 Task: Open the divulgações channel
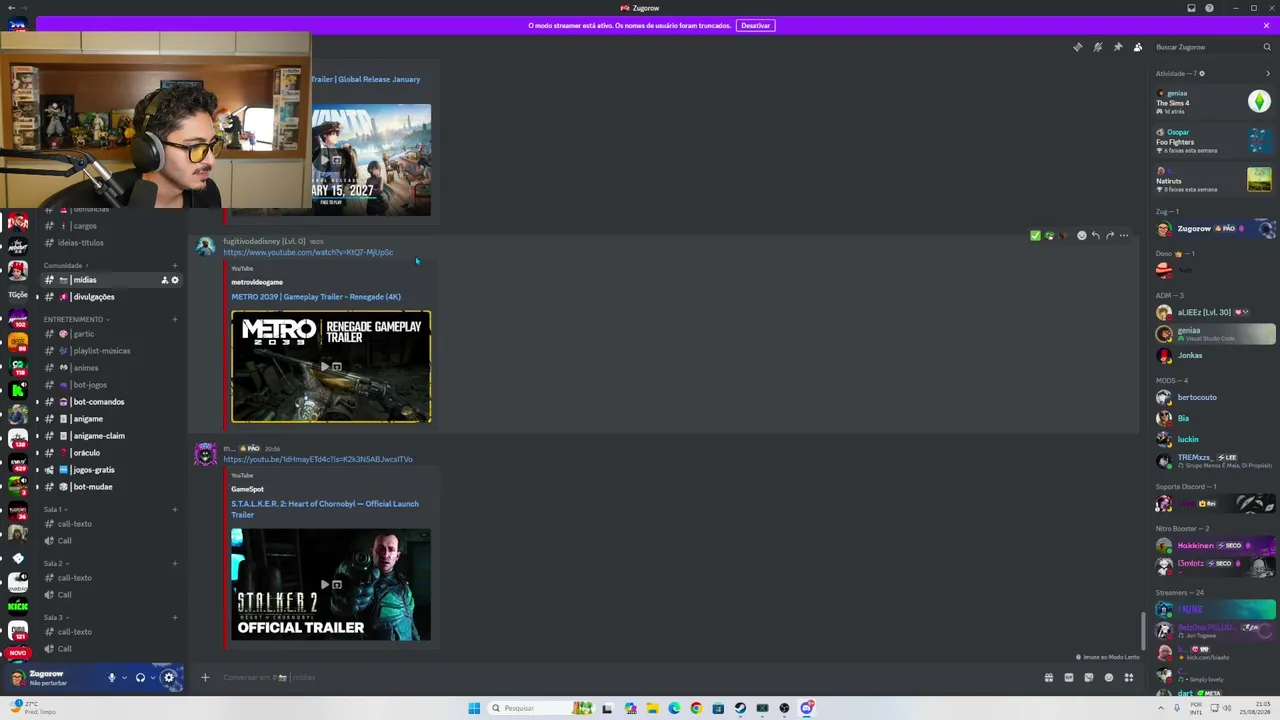[112, 297]
